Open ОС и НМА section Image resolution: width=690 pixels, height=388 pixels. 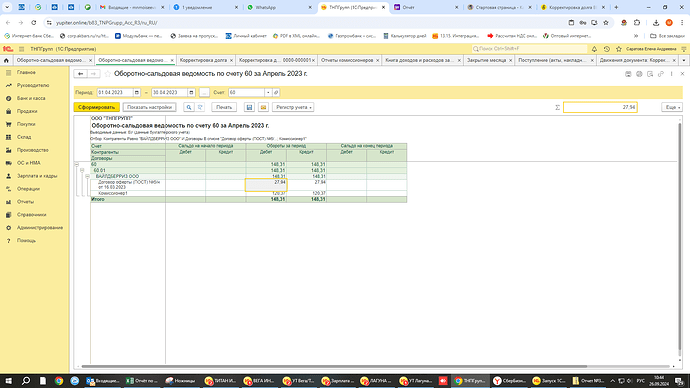(29, 163)
